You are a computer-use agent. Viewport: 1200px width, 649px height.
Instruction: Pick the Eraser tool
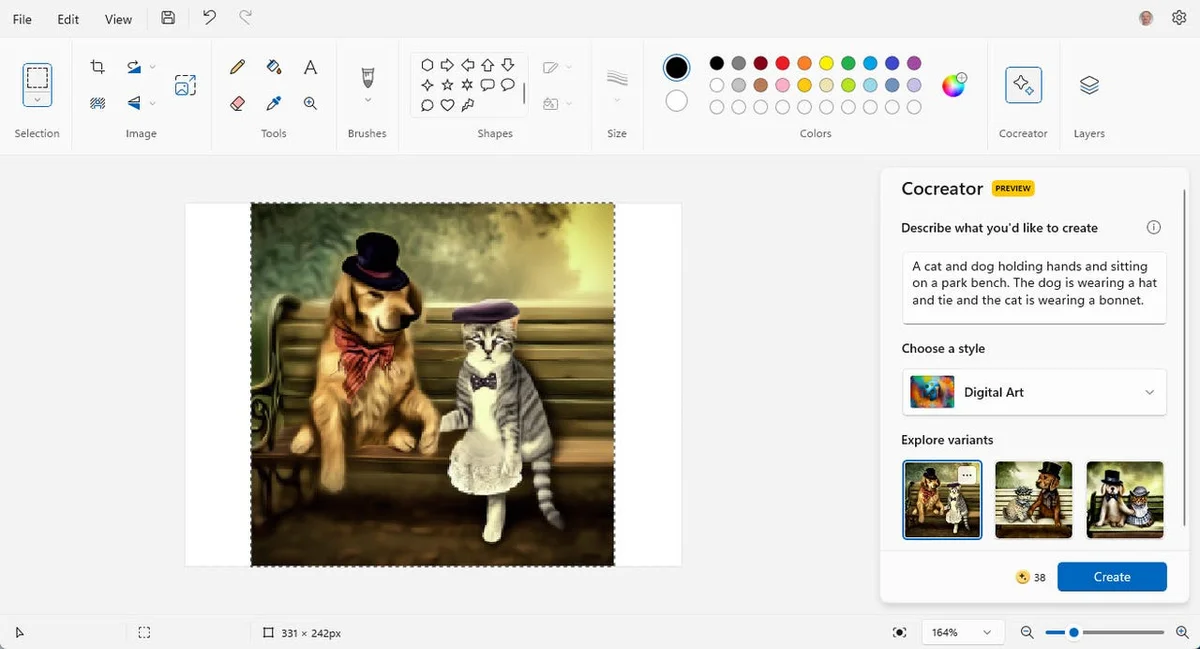tap(237, 103)
